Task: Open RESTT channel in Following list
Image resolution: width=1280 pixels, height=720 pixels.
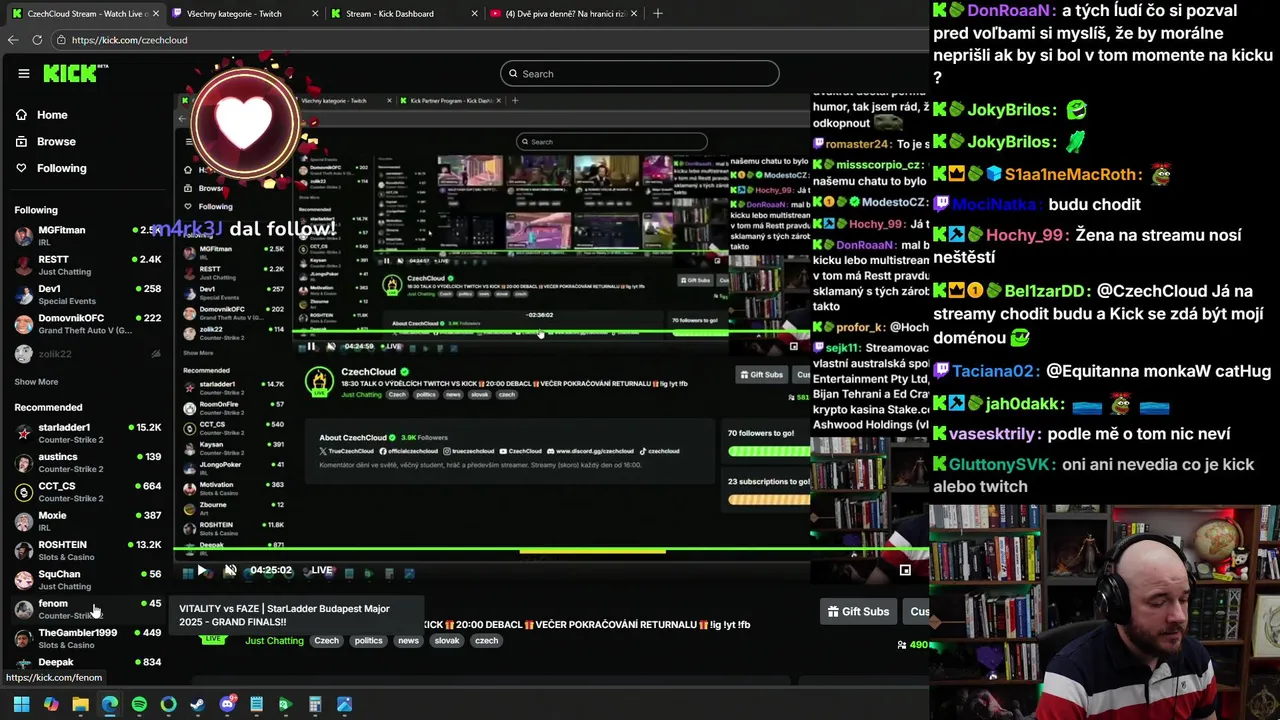Action: [x=88, y=265]
